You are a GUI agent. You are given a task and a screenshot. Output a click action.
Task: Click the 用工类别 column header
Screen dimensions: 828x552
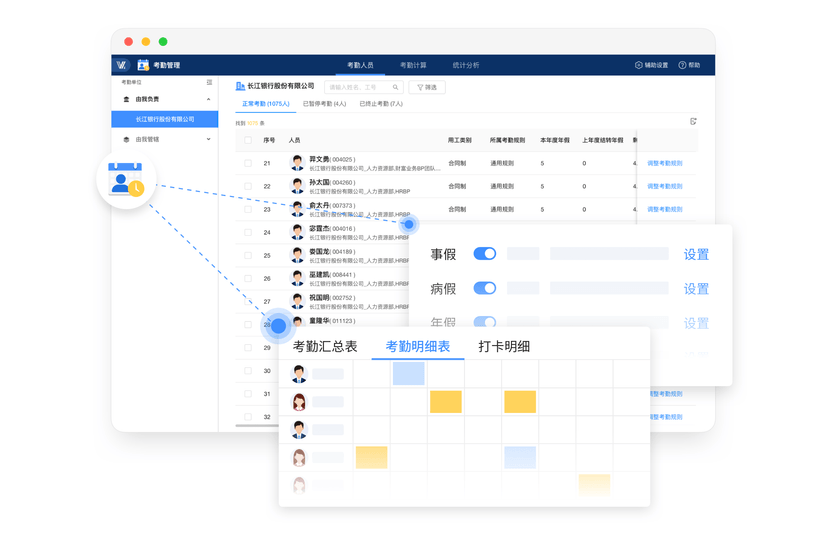point(459,140)
